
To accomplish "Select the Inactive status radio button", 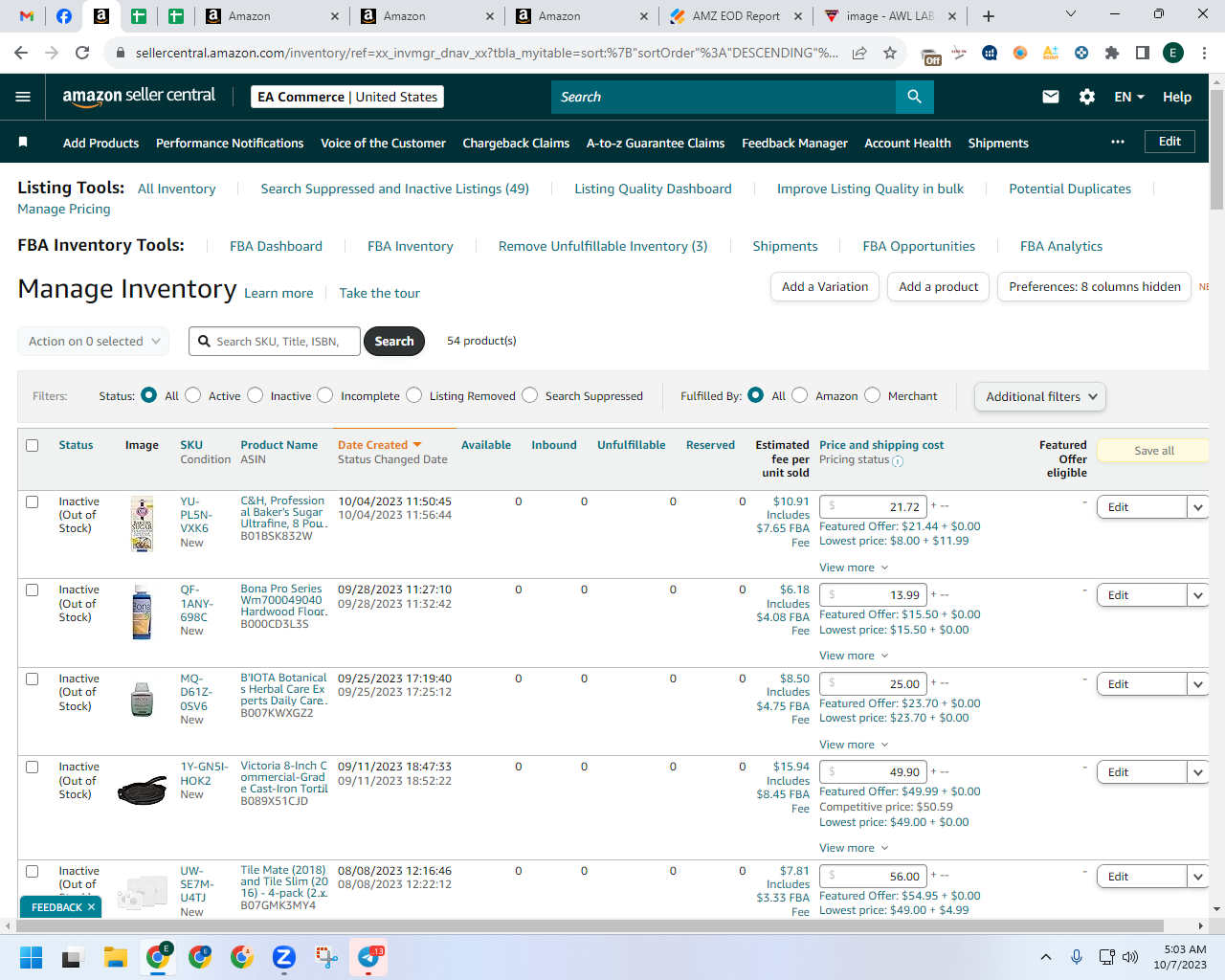I will click(256, 395).
